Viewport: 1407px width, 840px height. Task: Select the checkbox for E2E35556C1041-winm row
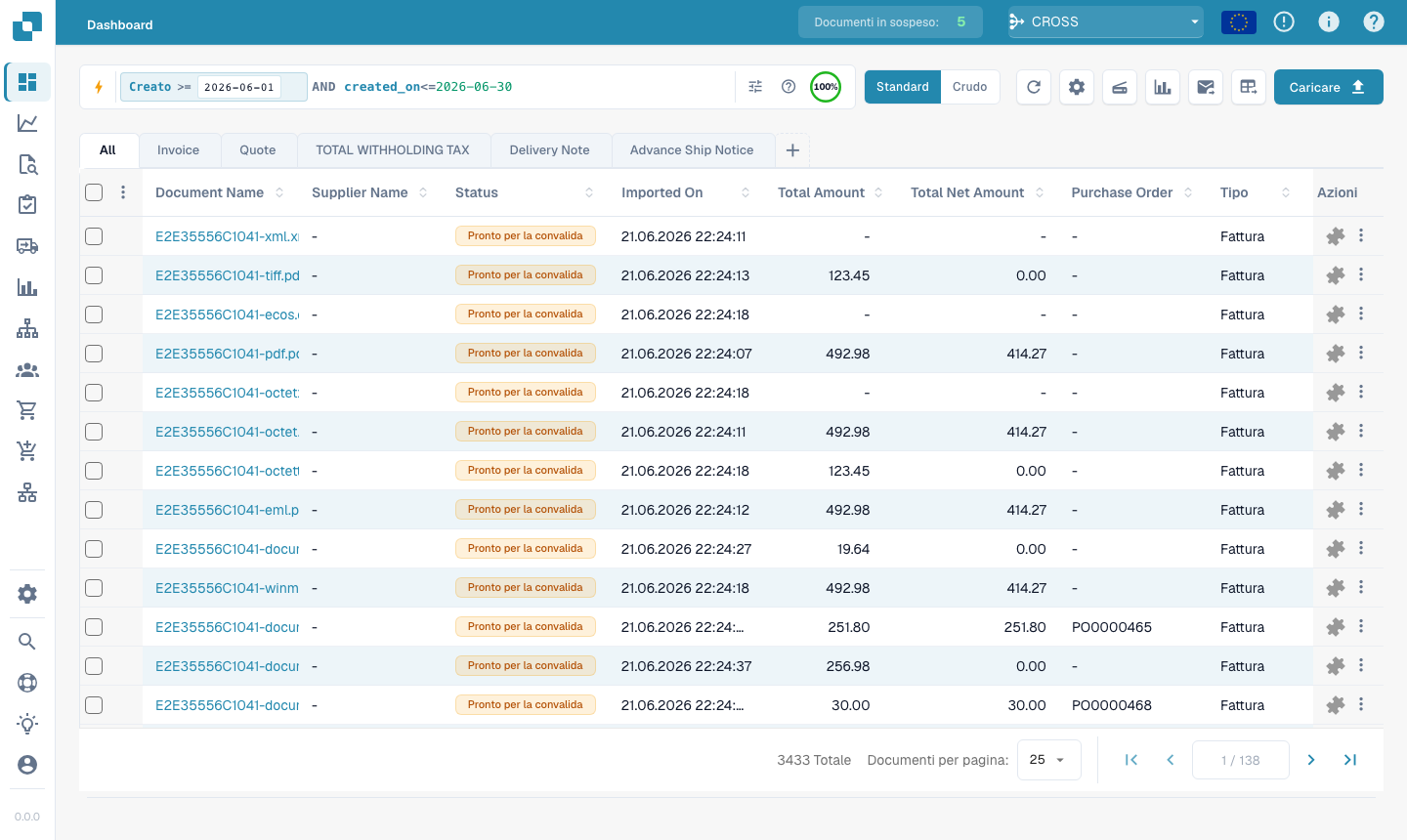pyautogui.click(x=94, y=588)
